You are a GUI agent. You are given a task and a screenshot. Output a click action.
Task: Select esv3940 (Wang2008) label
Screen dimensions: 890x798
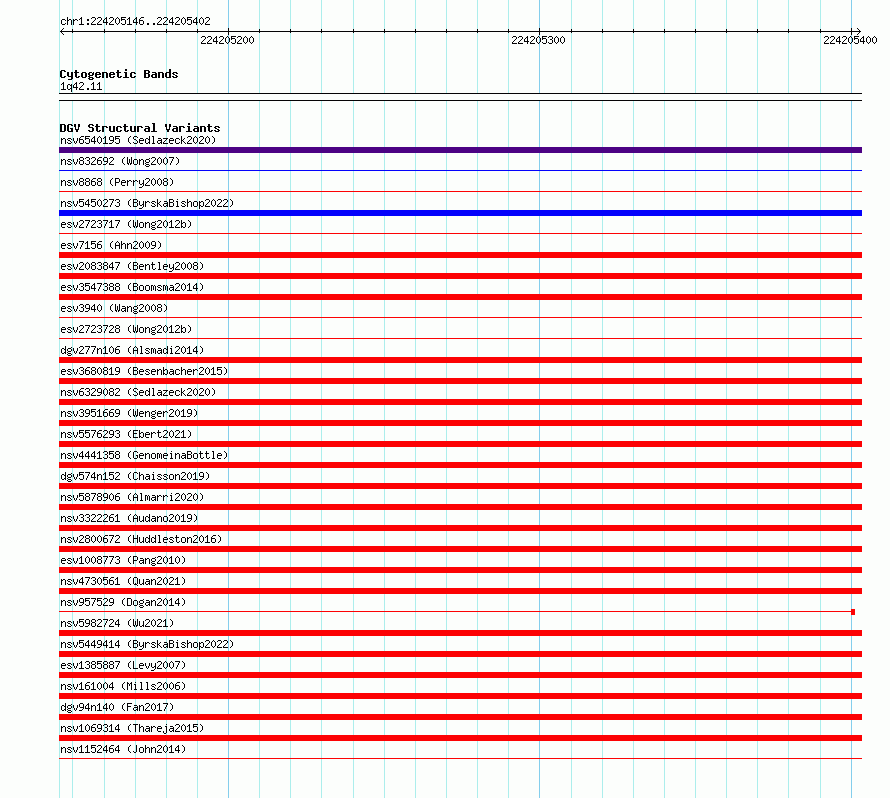tap(114, 308)
